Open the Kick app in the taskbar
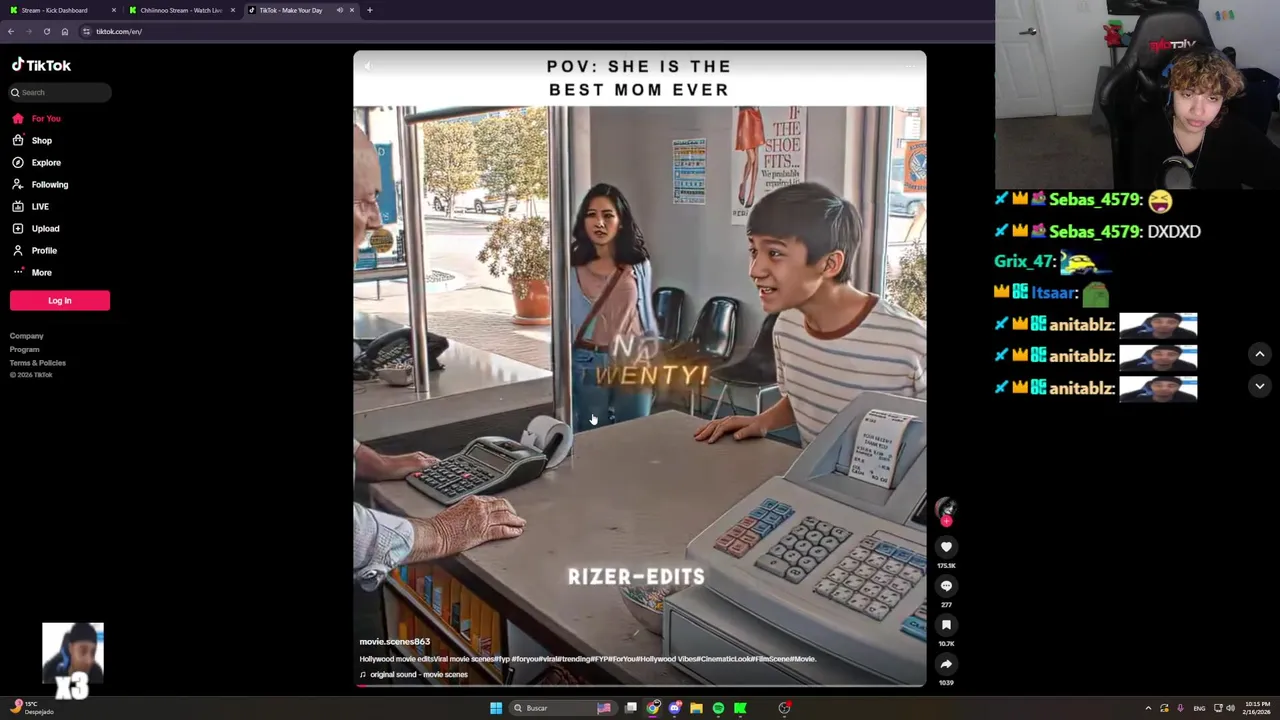Screen dimensions: 1280x720 tap(740, 708)
